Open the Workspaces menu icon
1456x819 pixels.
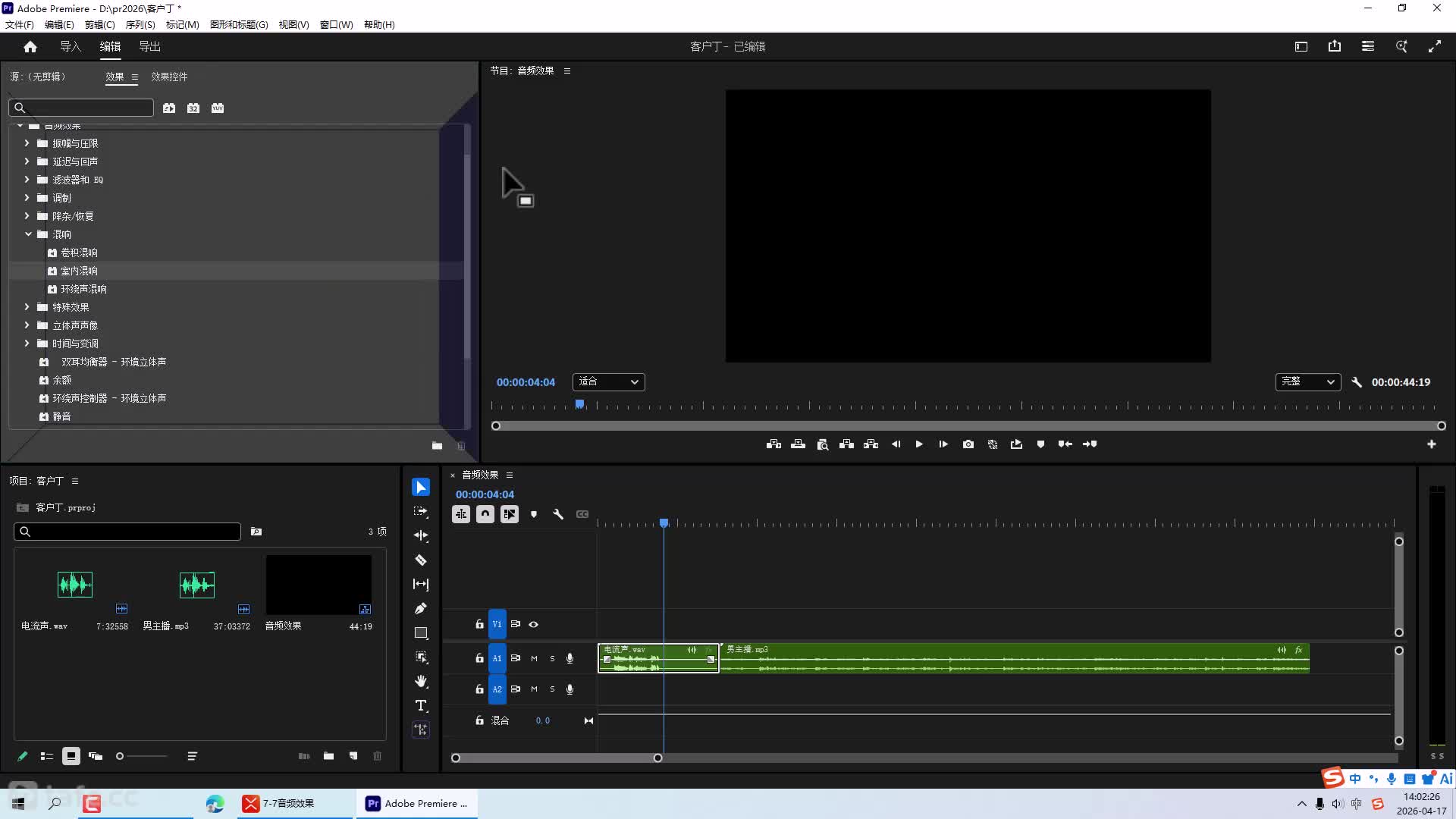[x=1368, y=46]
